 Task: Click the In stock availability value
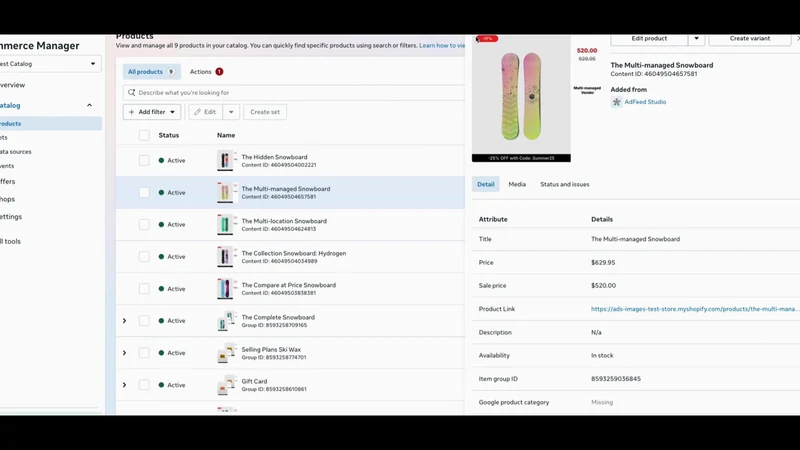[x=602, y=356]
